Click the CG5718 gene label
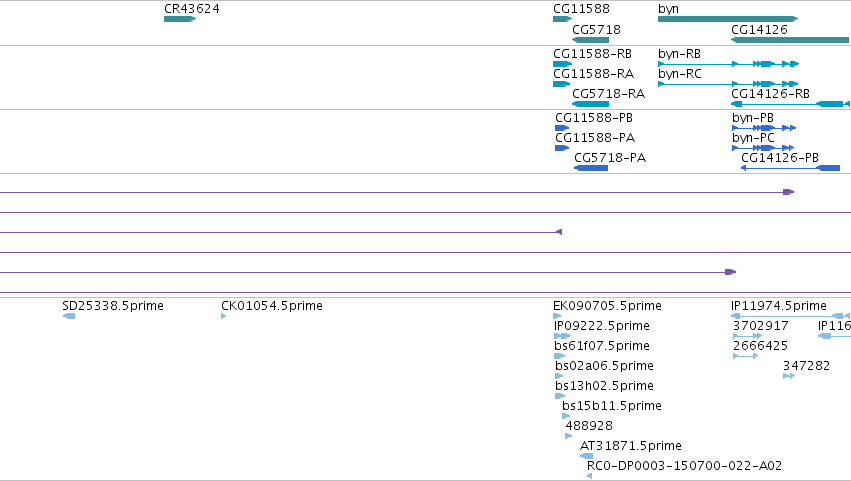The height and width of the screenshot is (481, 851). 596,30
